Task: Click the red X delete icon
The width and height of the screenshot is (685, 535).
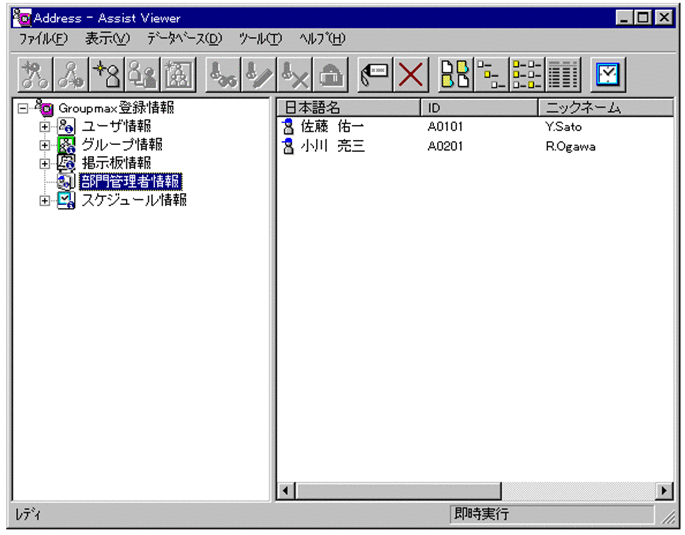Action: 411,75
